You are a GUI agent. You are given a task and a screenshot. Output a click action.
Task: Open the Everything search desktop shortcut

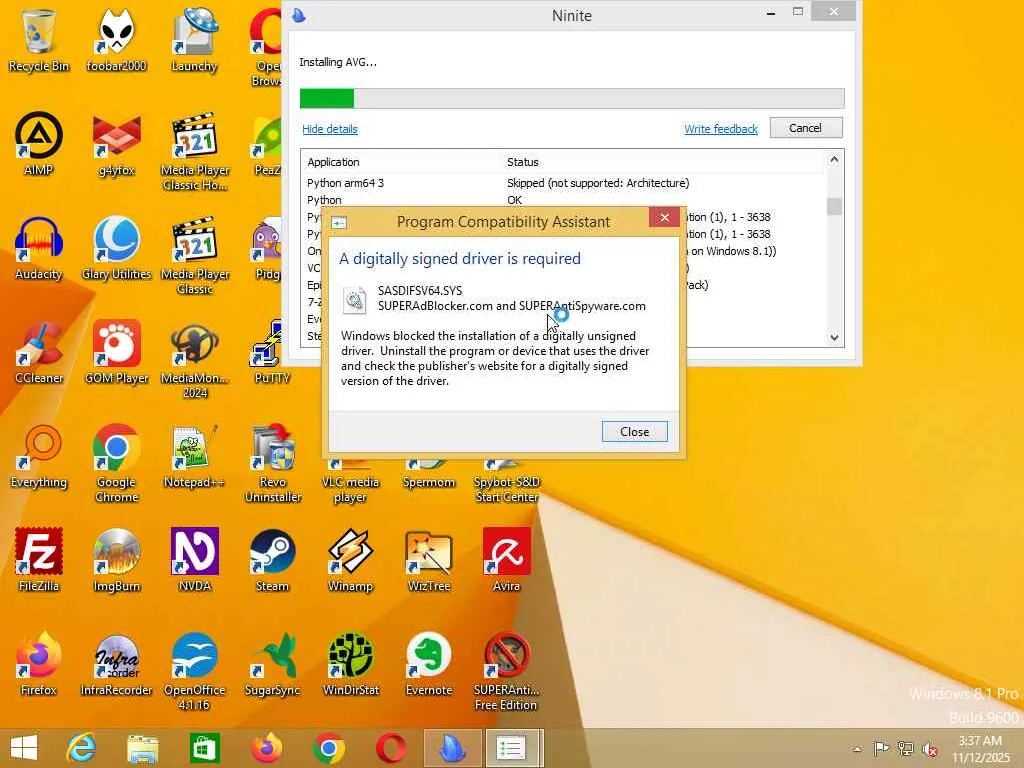[x=39, y=456]
